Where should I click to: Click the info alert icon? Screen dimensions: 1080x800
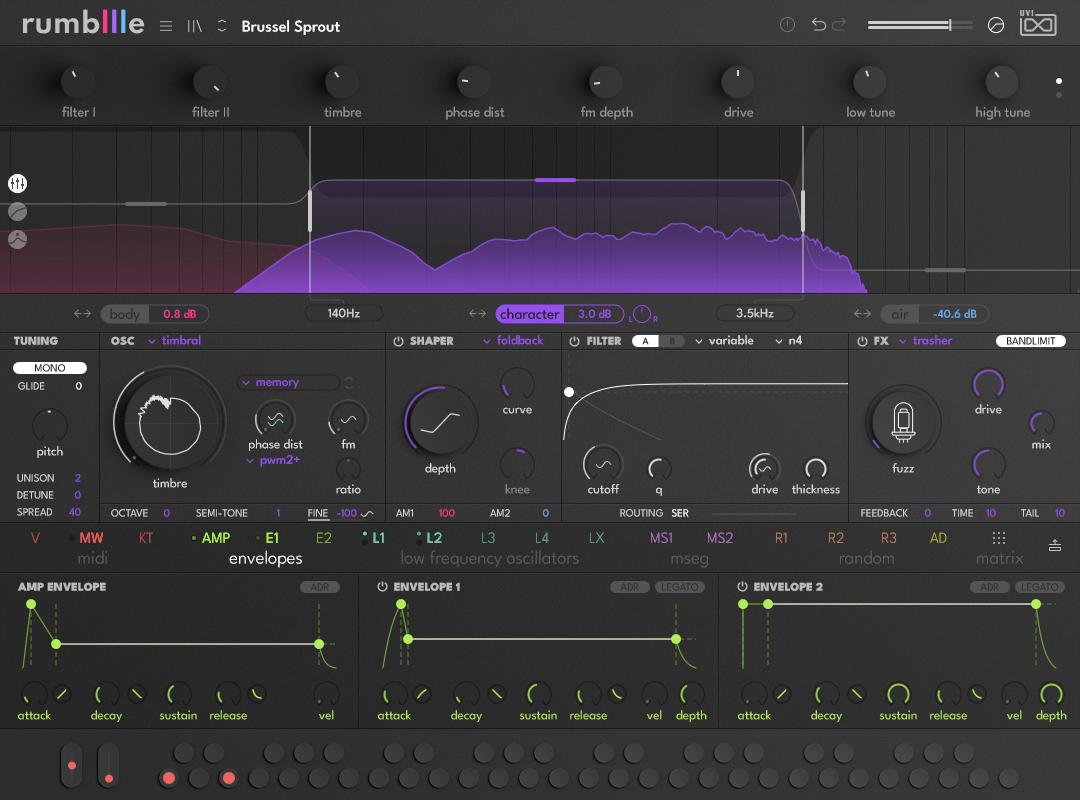pos(787,25)
